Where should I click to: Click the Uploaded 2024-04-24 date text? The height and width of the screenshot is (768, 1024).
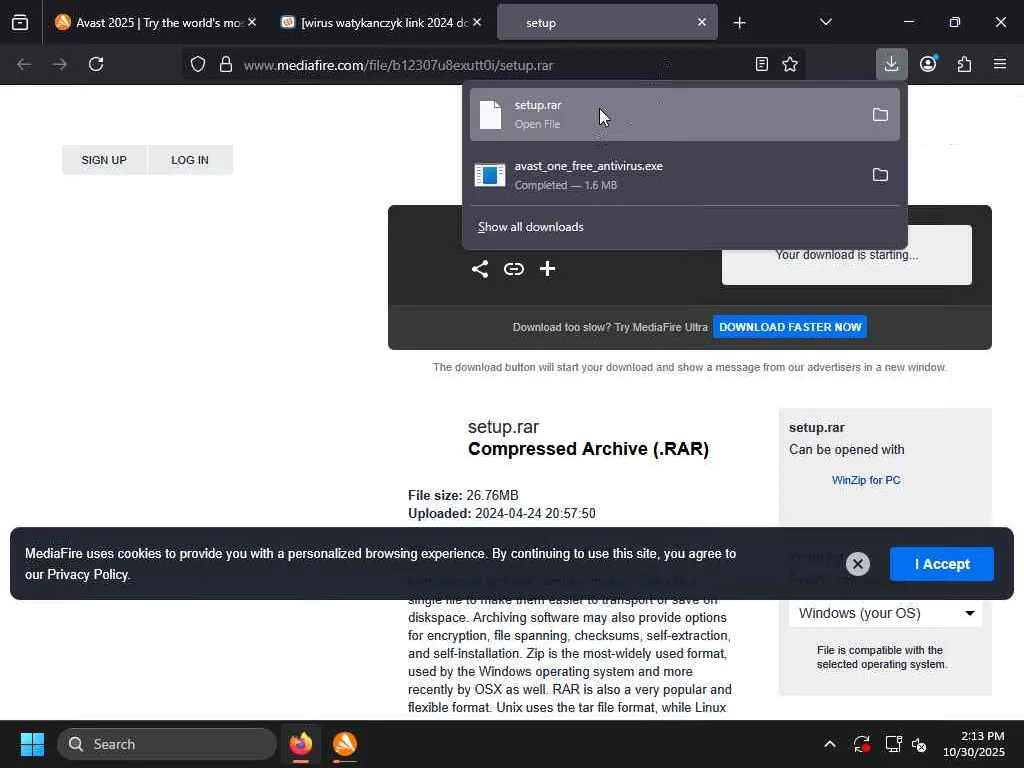pyautogui.click(x=502, y=514)
